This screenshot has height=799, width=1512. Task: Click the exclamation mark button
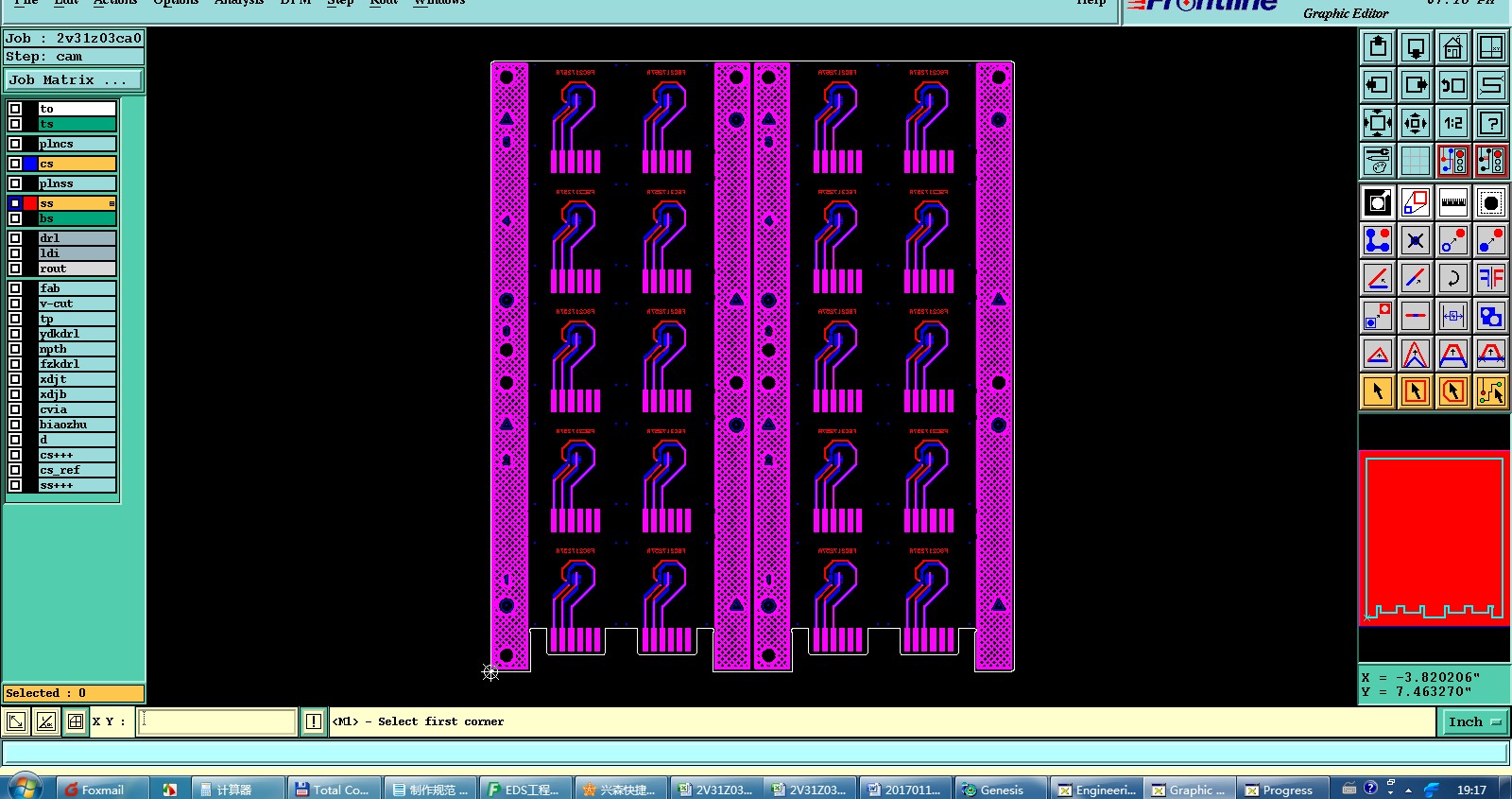point(314,721)
